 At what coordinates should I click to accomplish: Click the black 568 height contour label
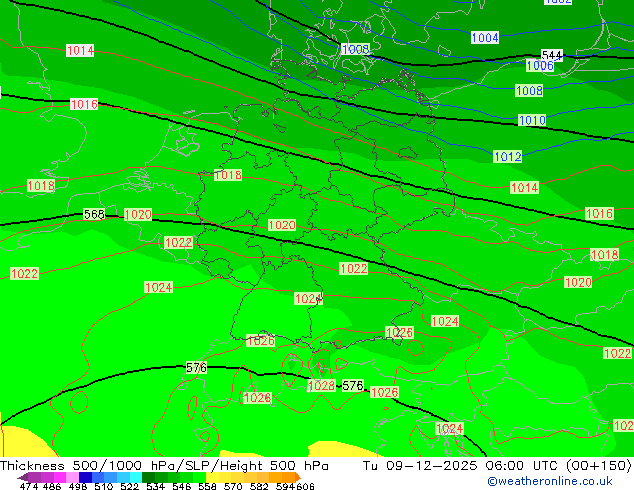click(x=94, y=214)
